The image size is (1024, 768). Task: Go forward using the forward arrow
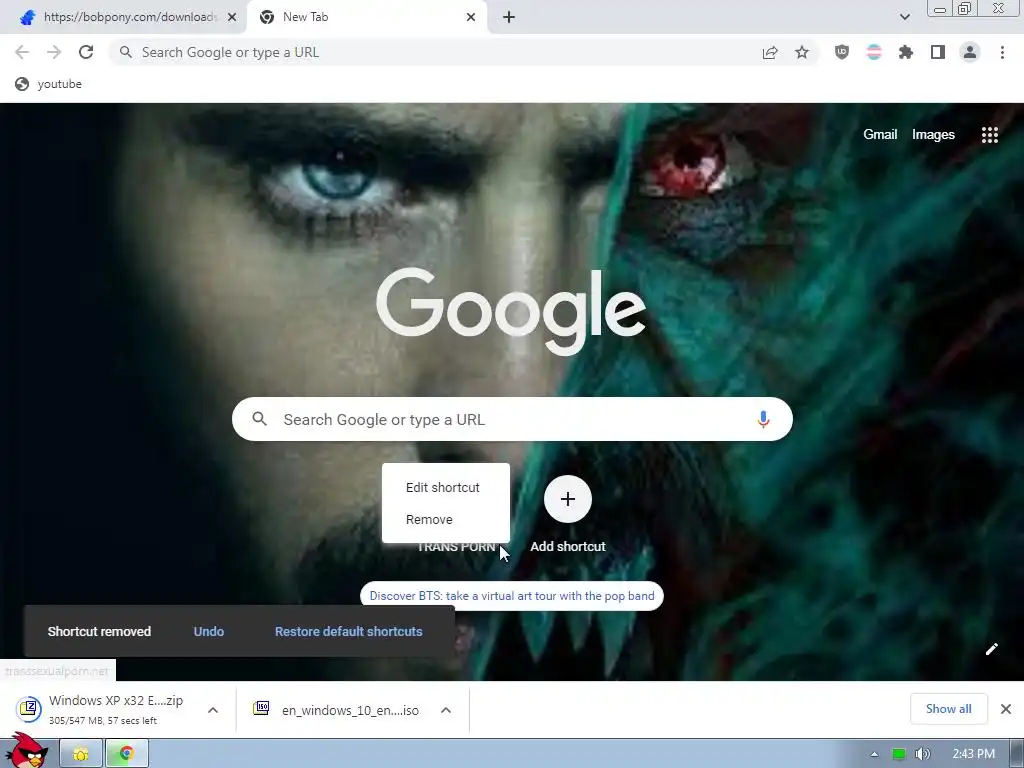(54, 52)
